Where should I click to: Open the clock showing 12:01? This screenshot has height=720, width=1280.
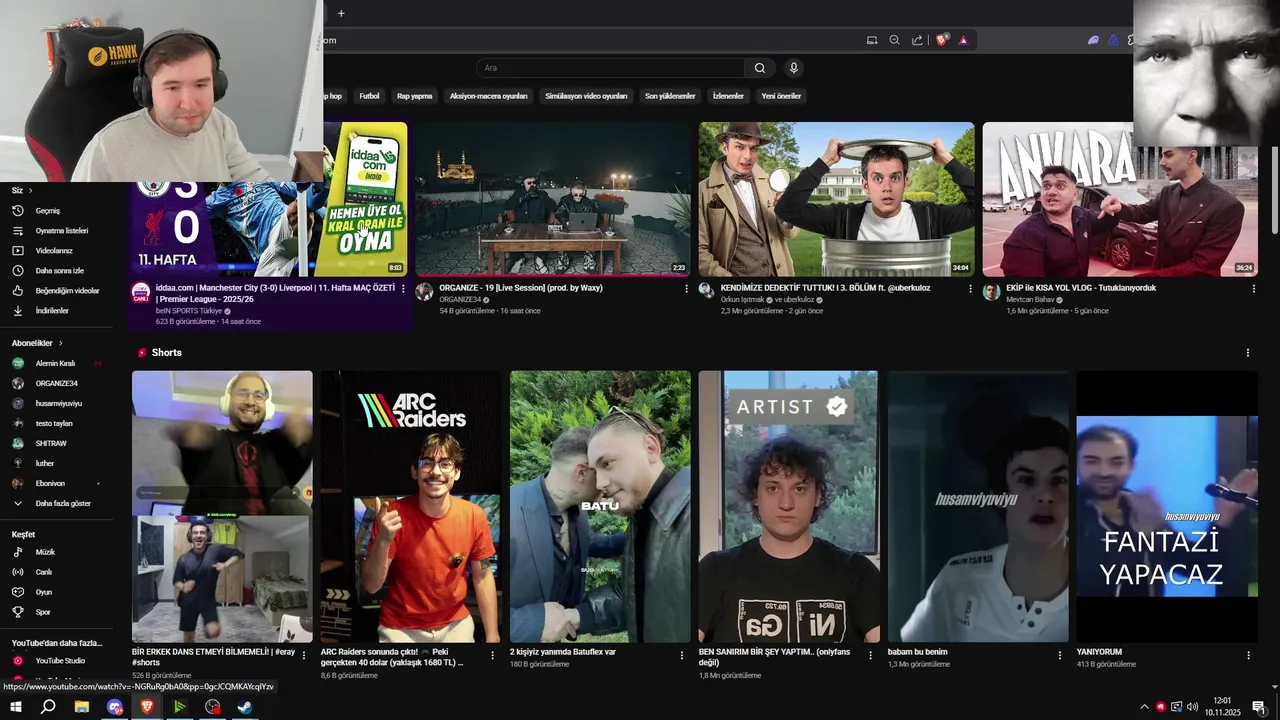coord(1222,707)
